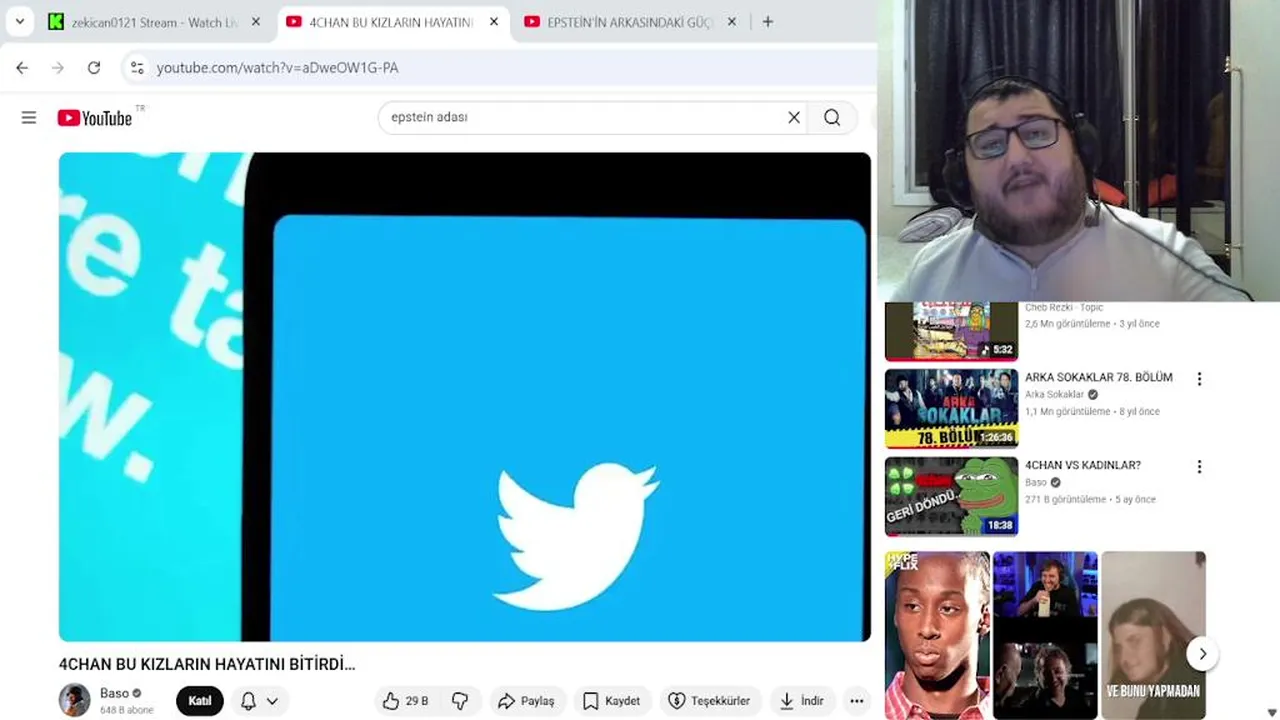Send thanks via Teşekkürler button
The height and width of the screenshot is (720, 1280).
tap(709, 701)
